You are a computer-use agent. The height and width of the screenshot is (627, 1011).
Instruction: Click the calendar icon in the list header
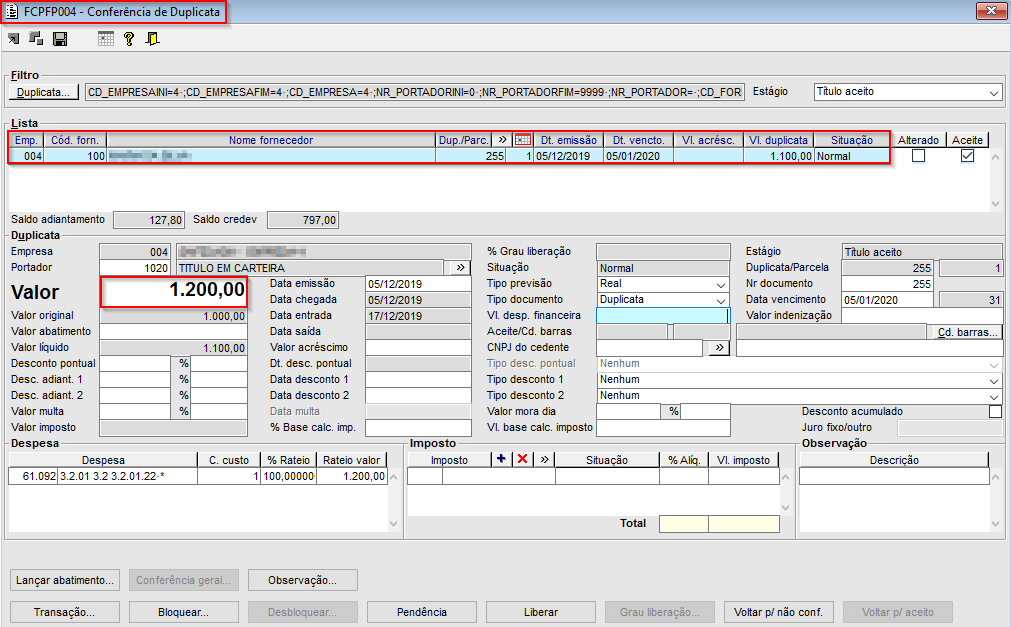point(523,139)
